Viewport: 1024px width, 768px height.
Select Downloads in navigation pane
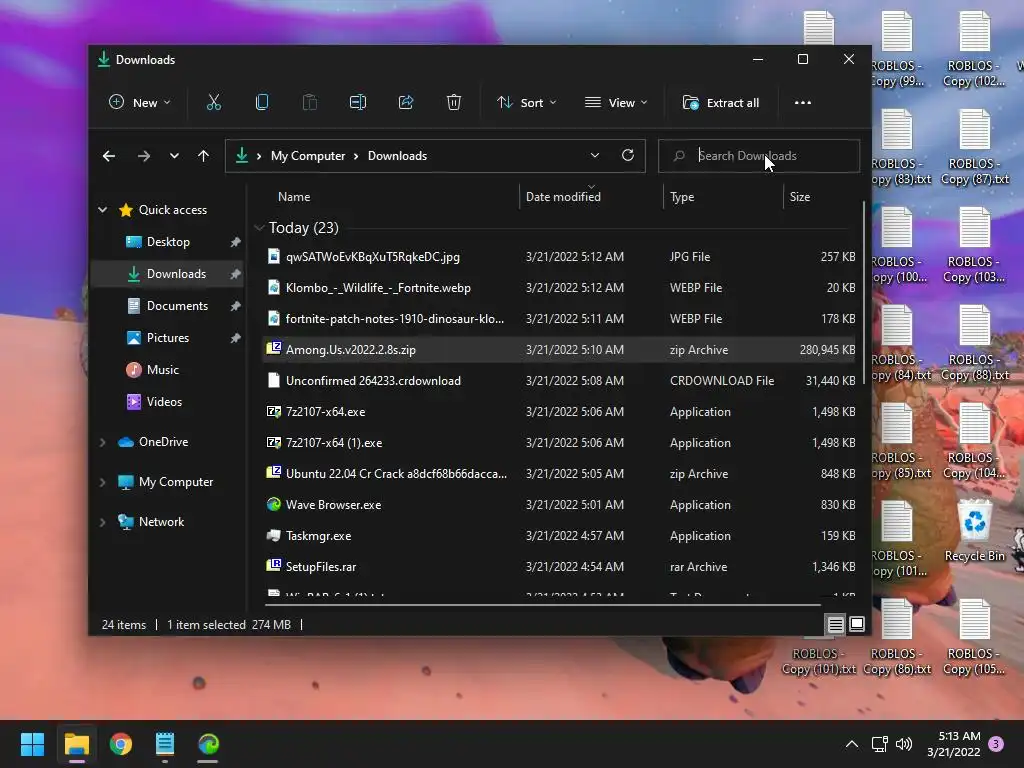tap(168, 274)
